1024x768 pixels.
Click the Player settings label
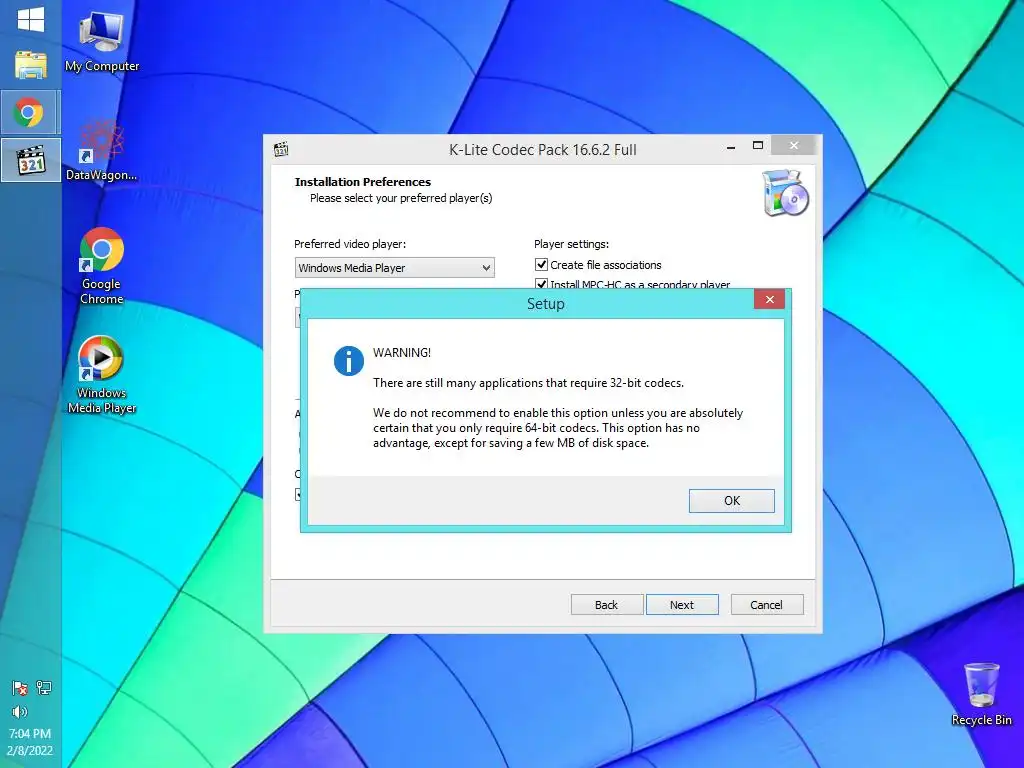571,244
